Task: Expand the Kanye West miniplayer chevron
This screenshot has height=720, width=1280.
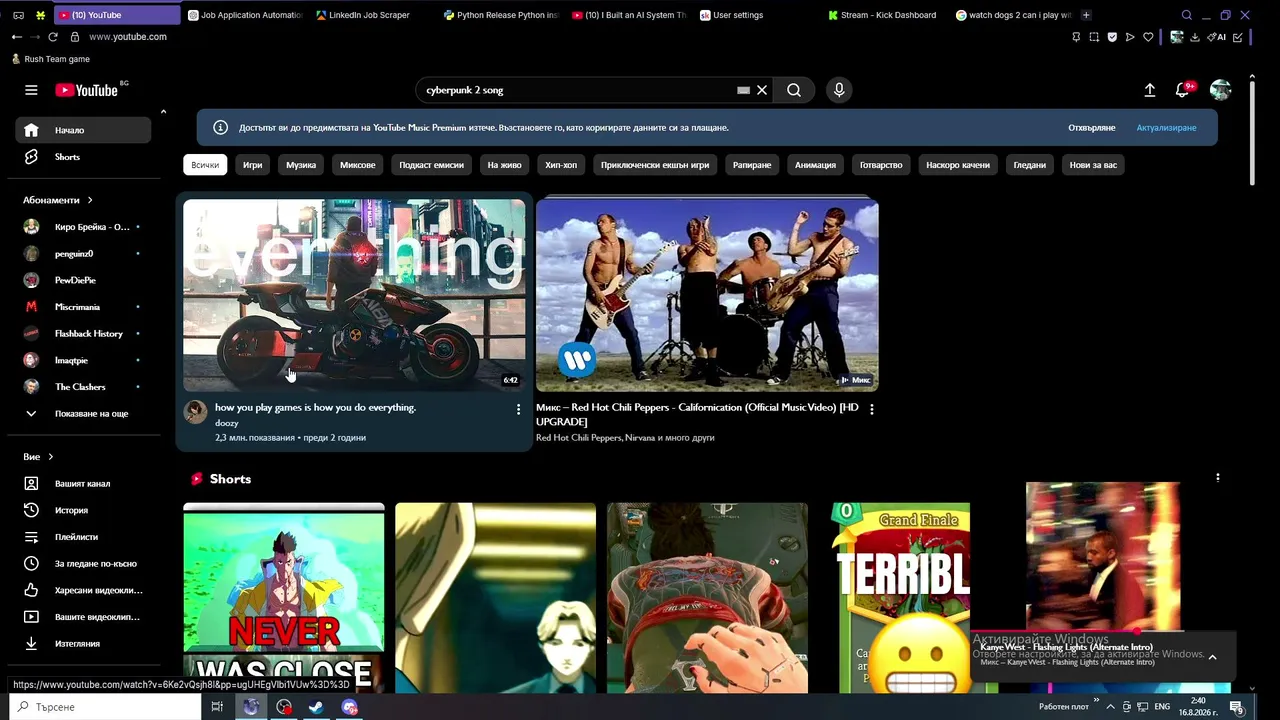Action: pos(1212,657)
